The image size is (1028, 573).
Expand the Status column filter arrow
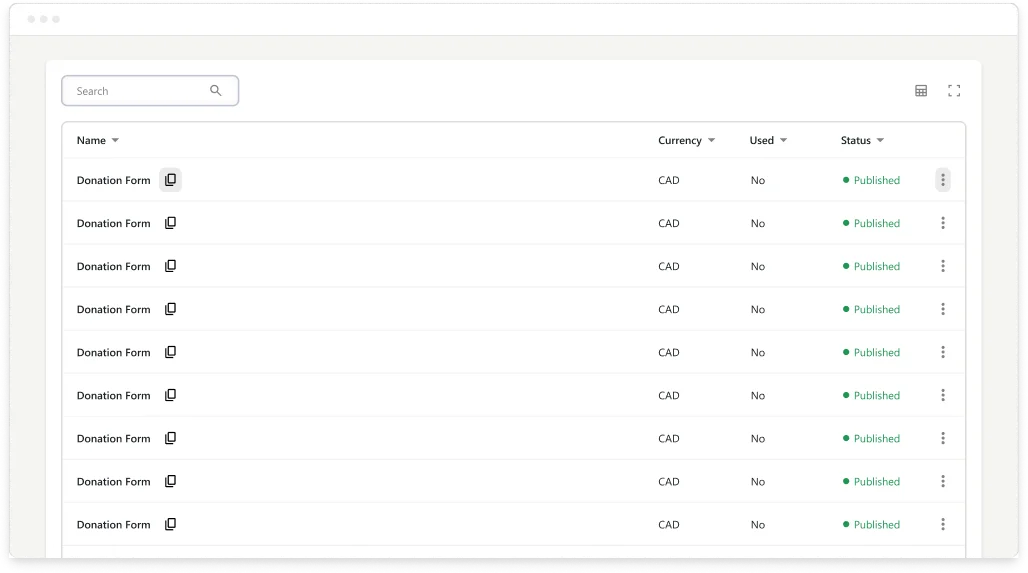(x=880, y=141)
